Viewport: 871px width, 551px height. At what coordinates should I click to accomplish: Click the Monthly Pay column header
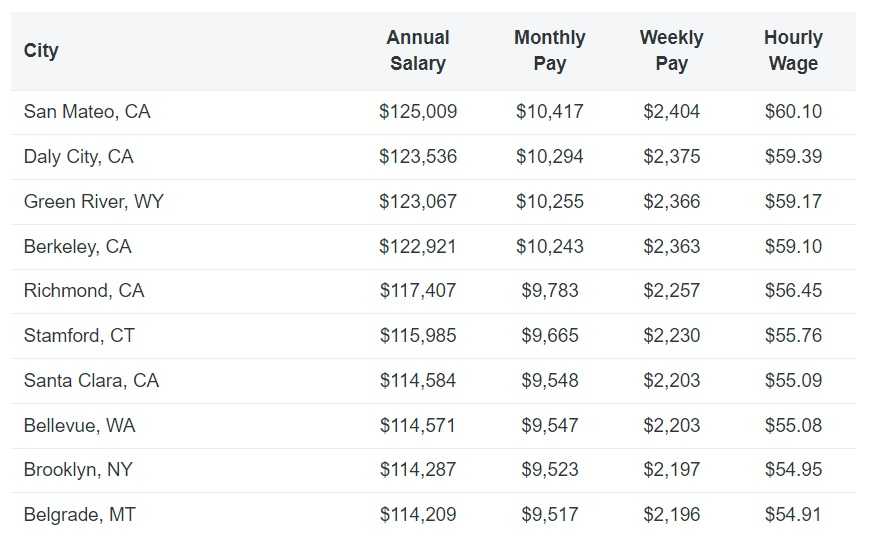(549, 50)
